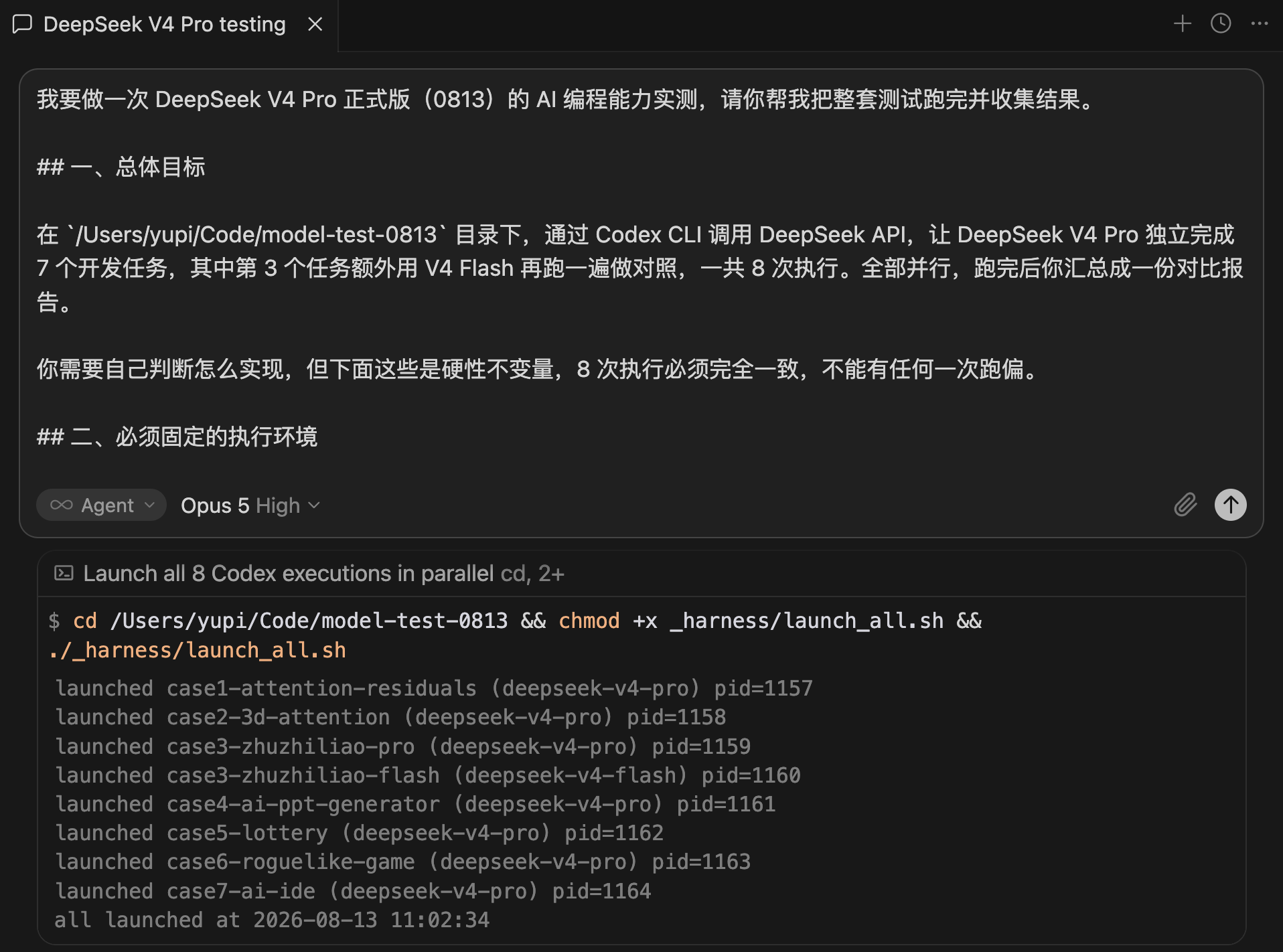This screenshot has height=952, width=1283.
Task: Click into the prompt text input area
Action: pyautogui.click(x=640, y=268)
